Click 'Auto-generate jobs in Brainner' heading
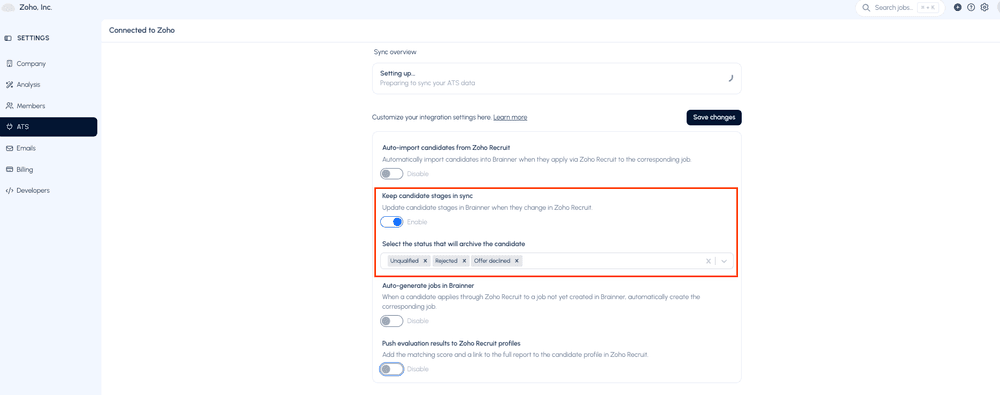Screen dimensions: 1000x395 (x=428, y=285)
